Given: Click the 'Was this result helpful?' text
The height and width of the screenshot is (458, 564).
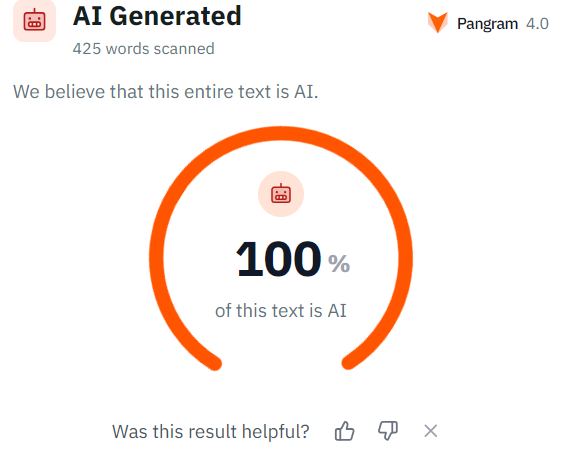Looking at the screenshot, I should (x=211, y=431).
